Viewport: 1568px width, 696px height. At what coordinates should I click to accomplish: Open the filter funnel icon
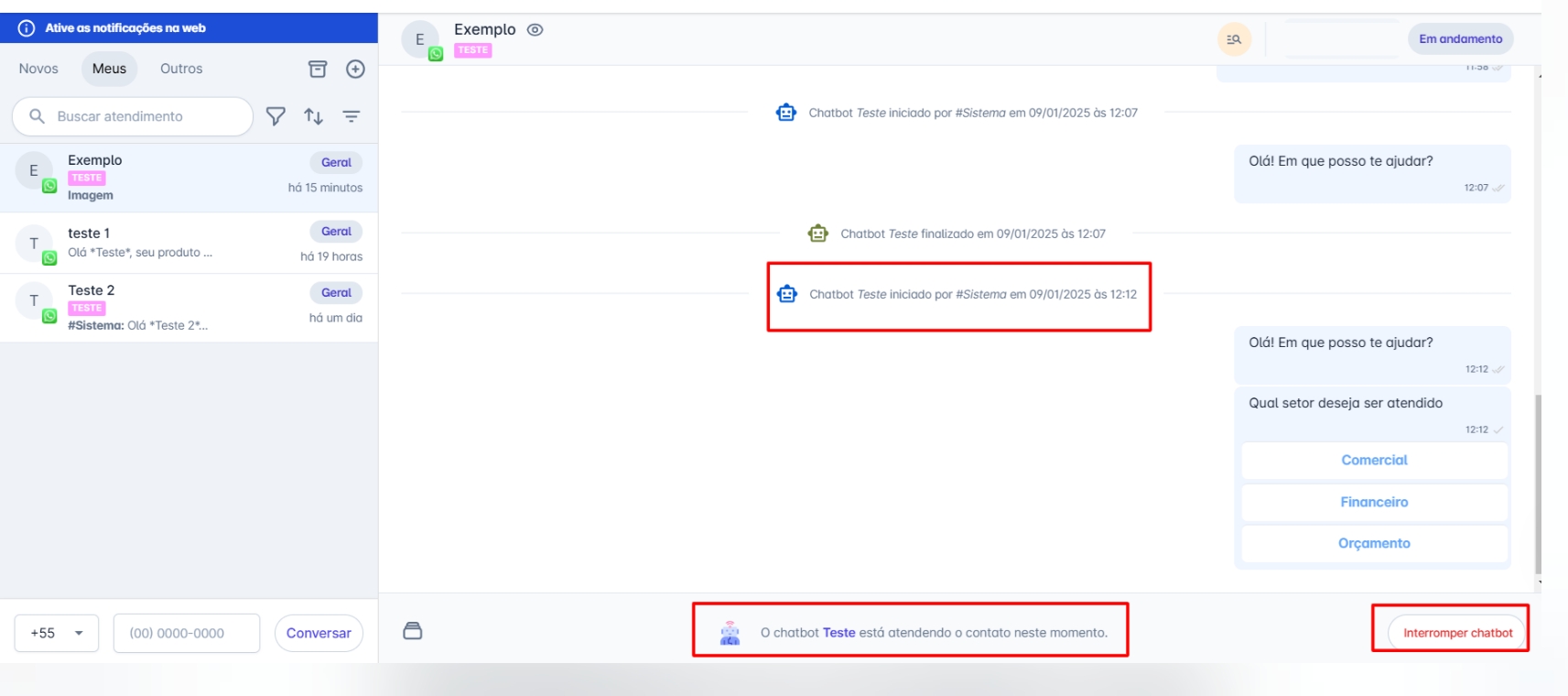[x=276, y=116]
